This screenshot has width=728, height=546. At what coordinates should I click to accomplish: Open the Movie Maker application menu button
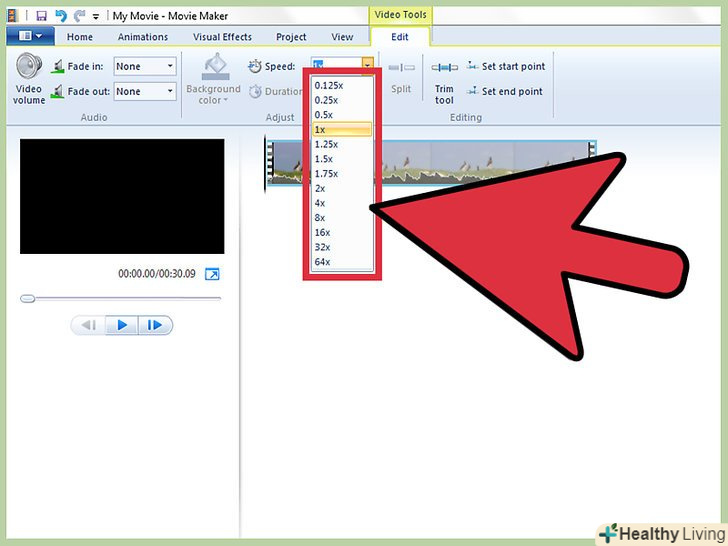(30, 36)
